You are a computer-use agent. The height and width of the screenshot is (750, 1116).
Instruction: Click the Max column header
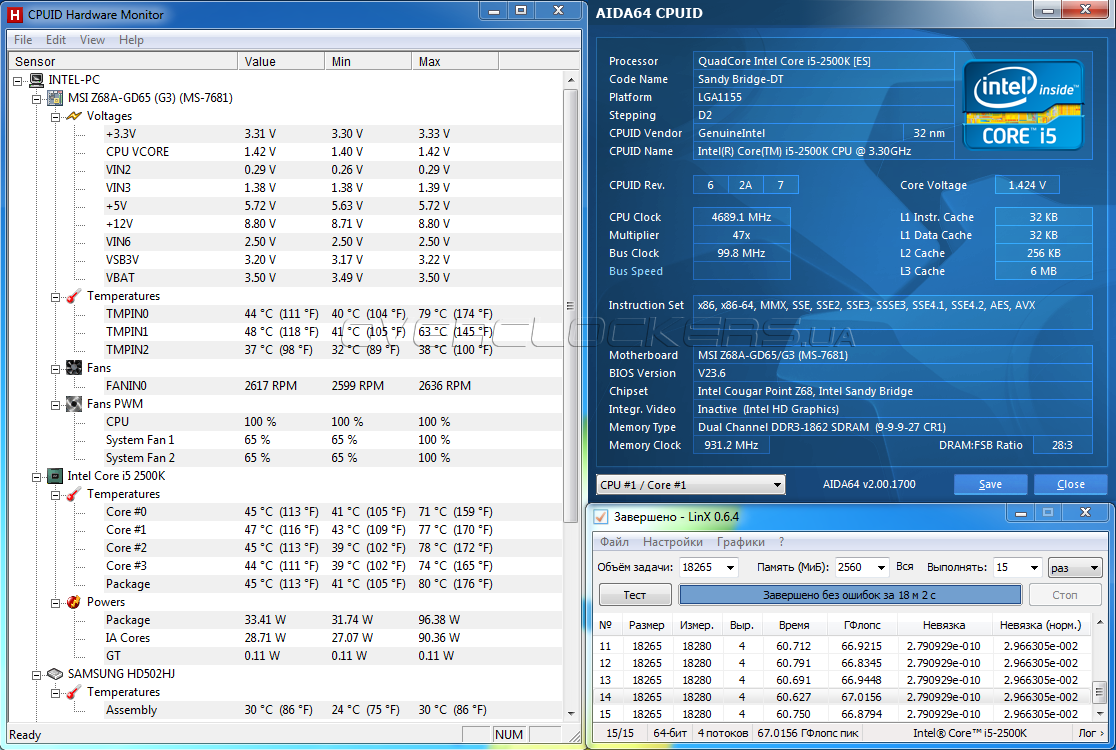456,62
